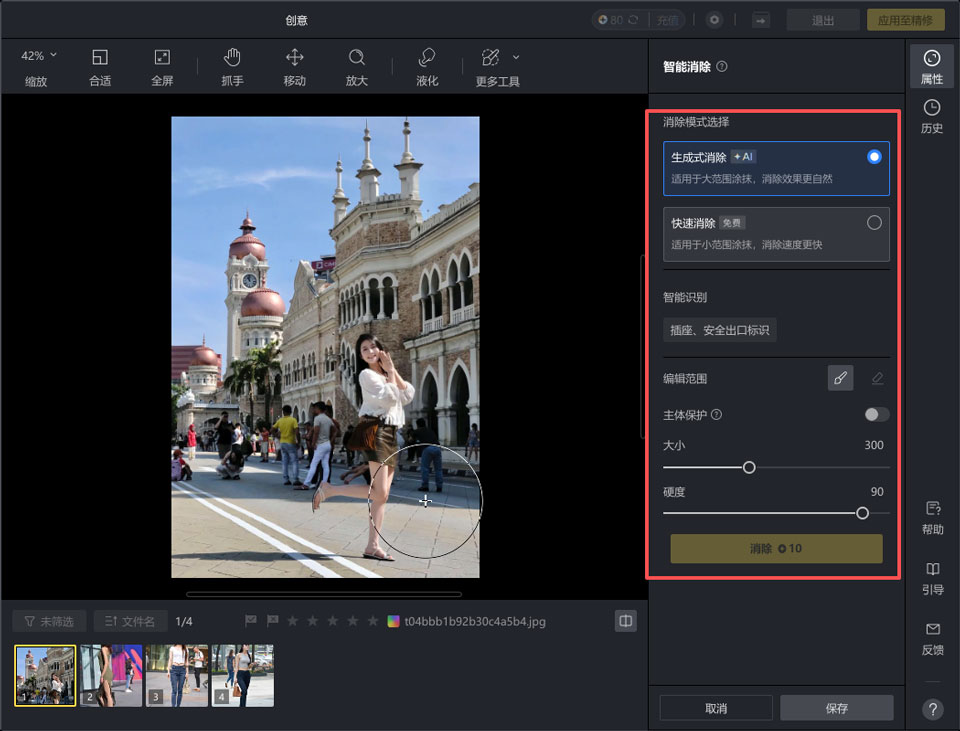Open the split comparison view icon

tap(625, 621)
